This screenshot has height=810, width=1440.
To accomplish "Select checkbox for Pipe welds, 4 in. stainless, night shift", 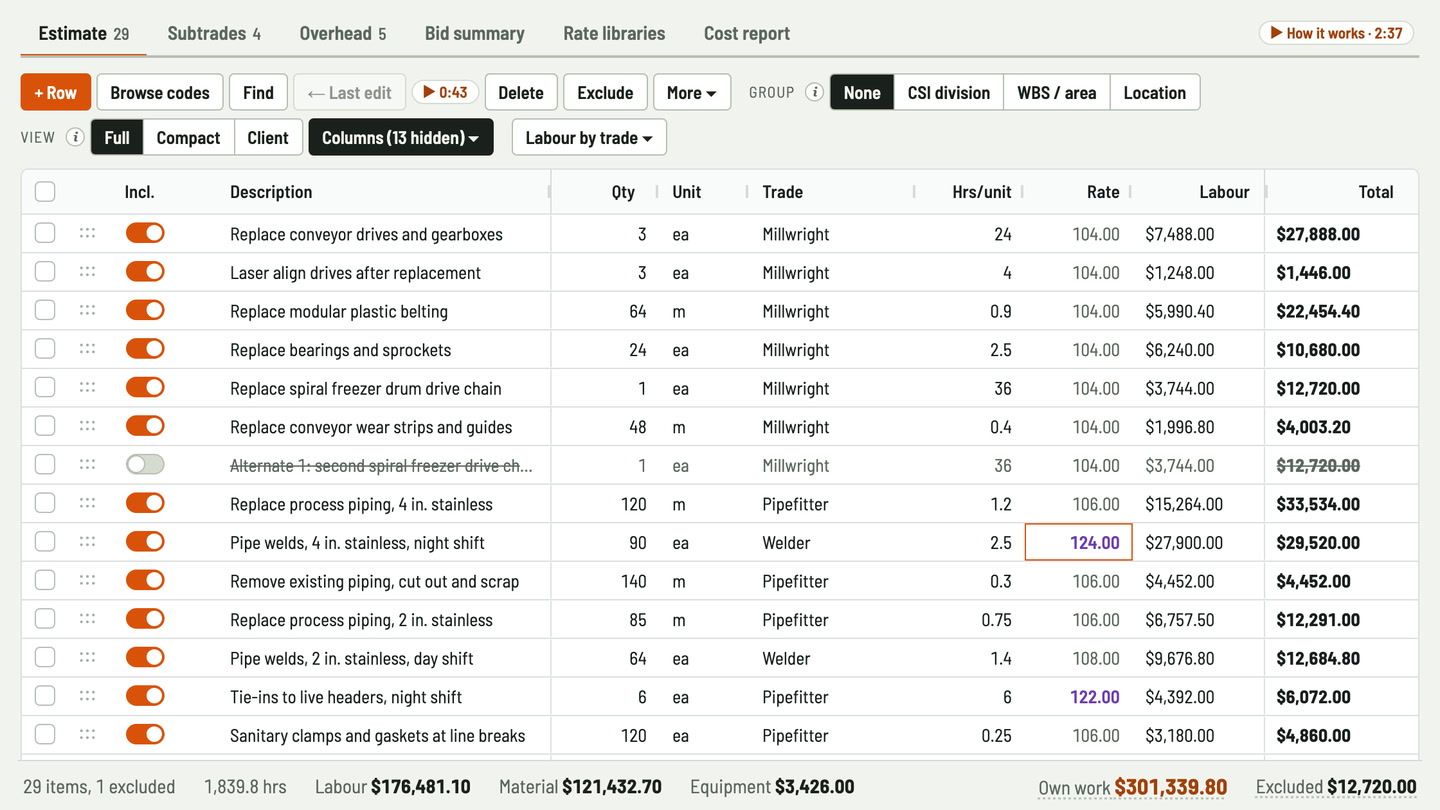I will click(x=45, y=542).
